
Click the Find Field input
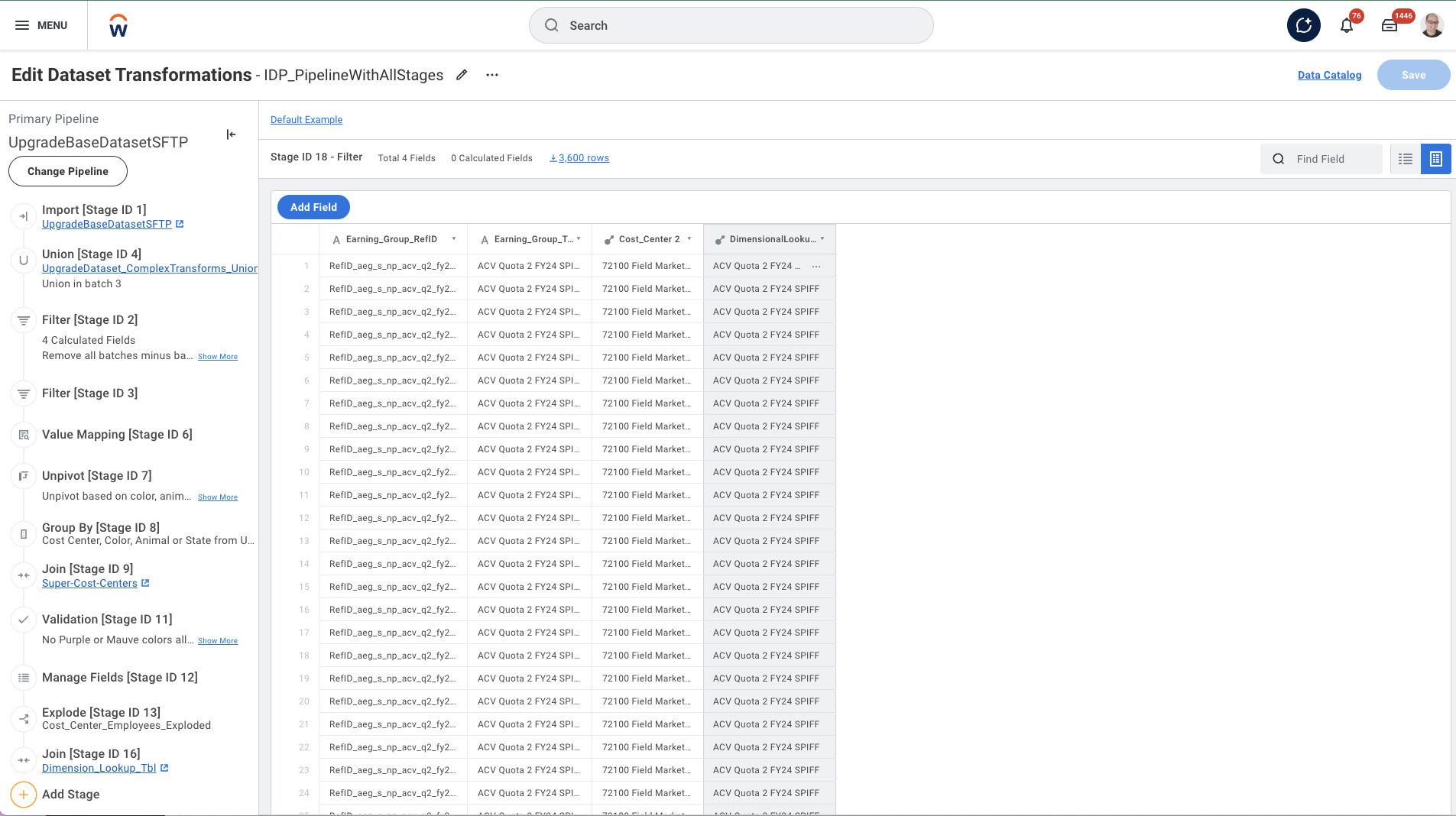(1321, 159)
